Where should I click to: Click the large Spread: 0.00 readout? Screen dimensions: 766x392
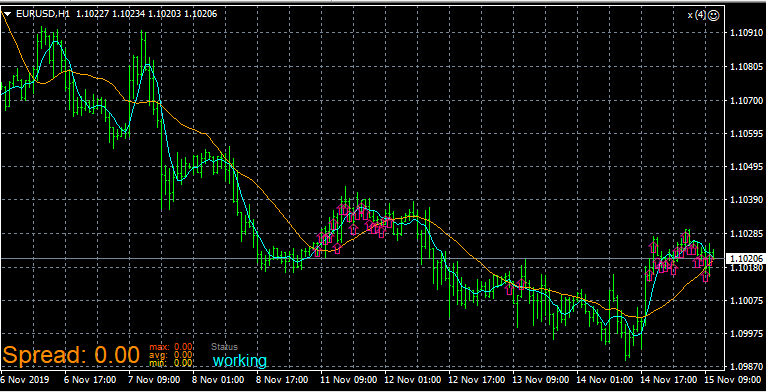point(72,354)
